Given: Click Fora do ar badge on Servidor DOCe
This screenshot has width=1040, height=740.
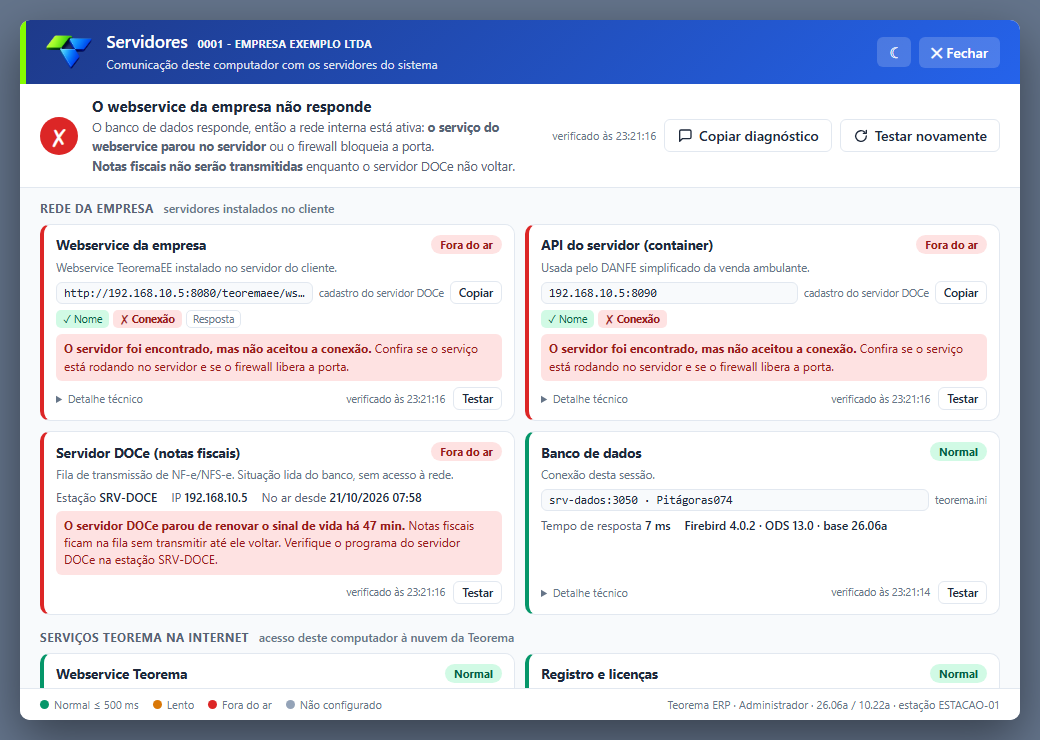Looking at the screenshot, I should point(466,452).
